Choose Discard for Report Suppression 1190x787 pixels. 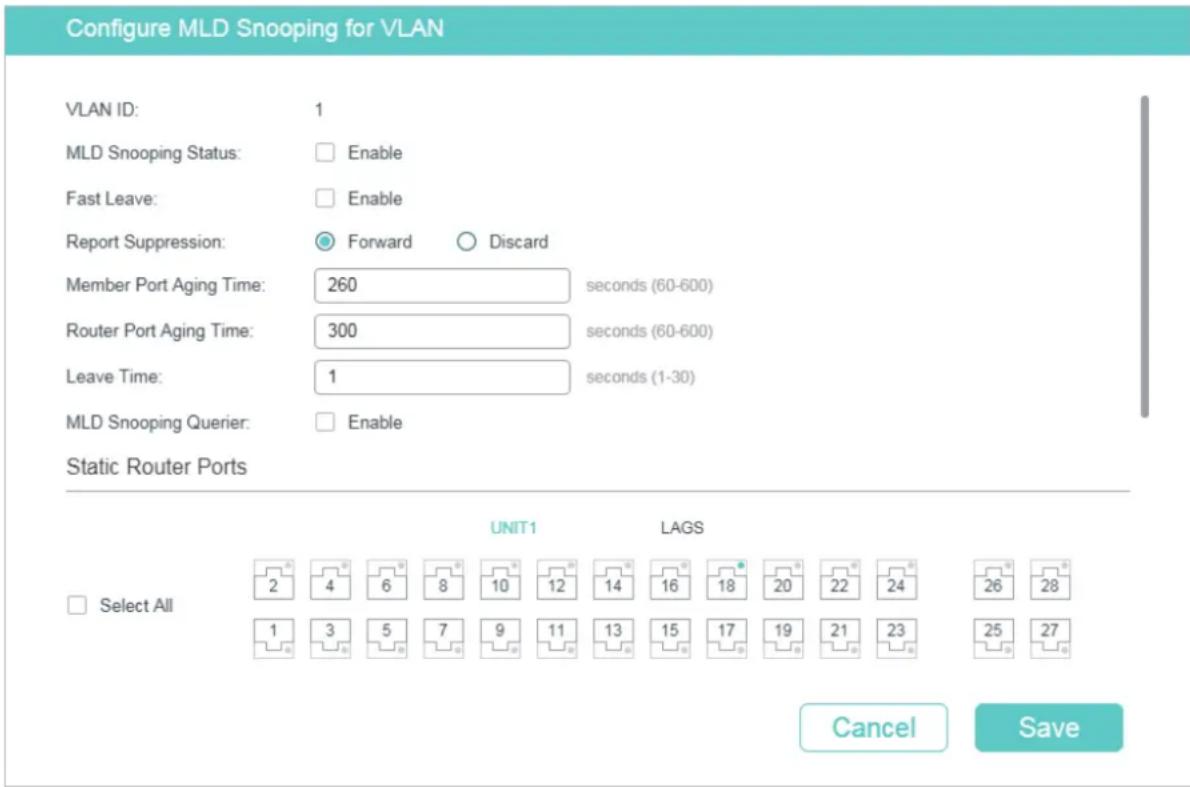[466, 241]
